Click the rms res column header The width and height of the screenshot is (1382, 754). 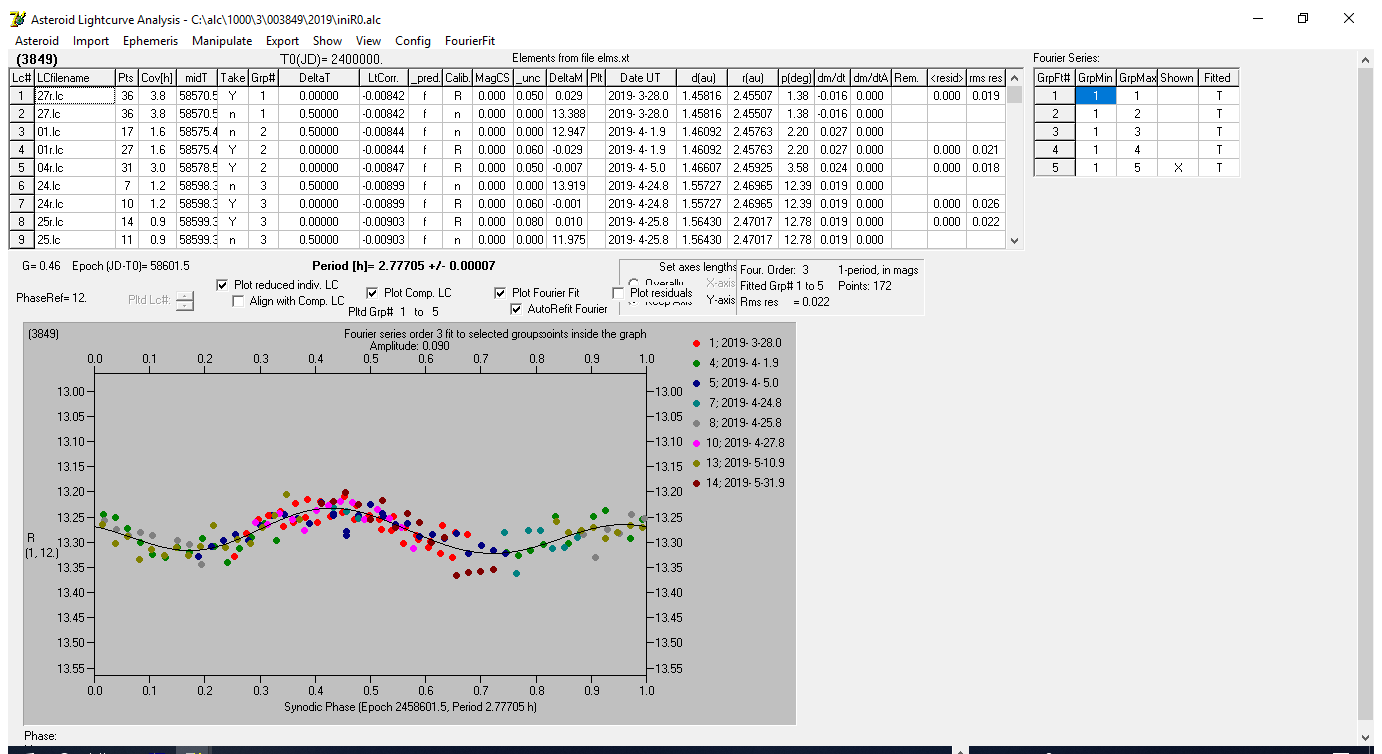tap(985, 77)
